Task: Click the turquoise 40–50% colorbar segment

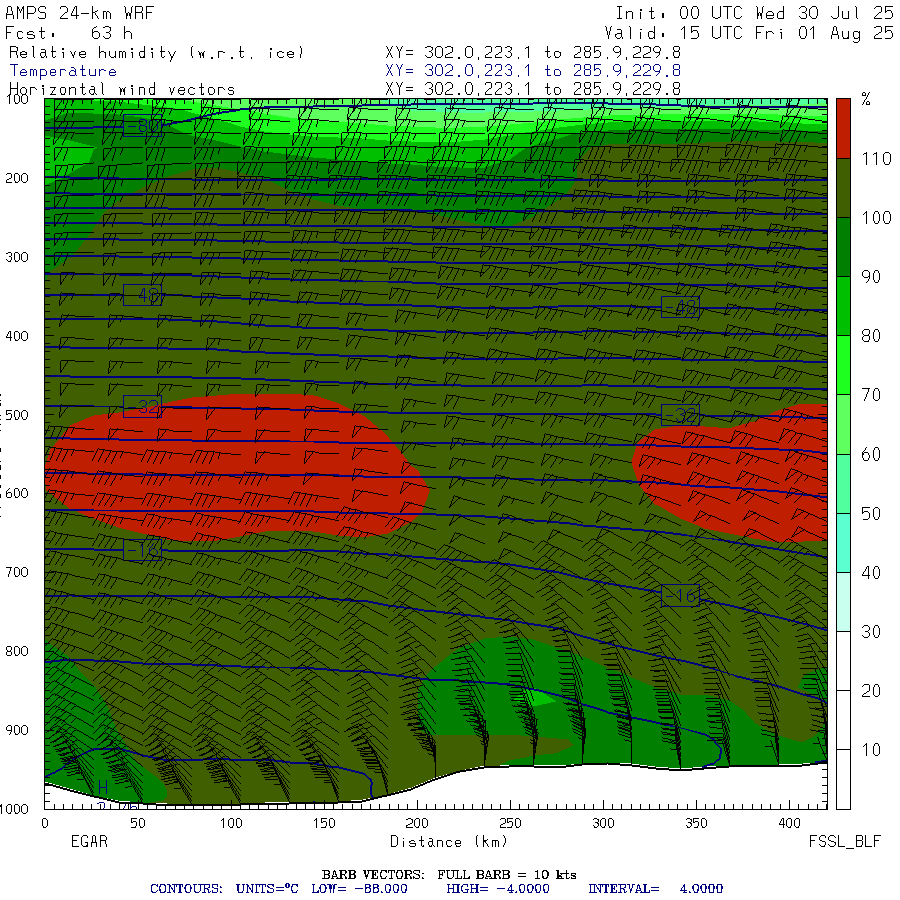Action: [x=843, y=543]
